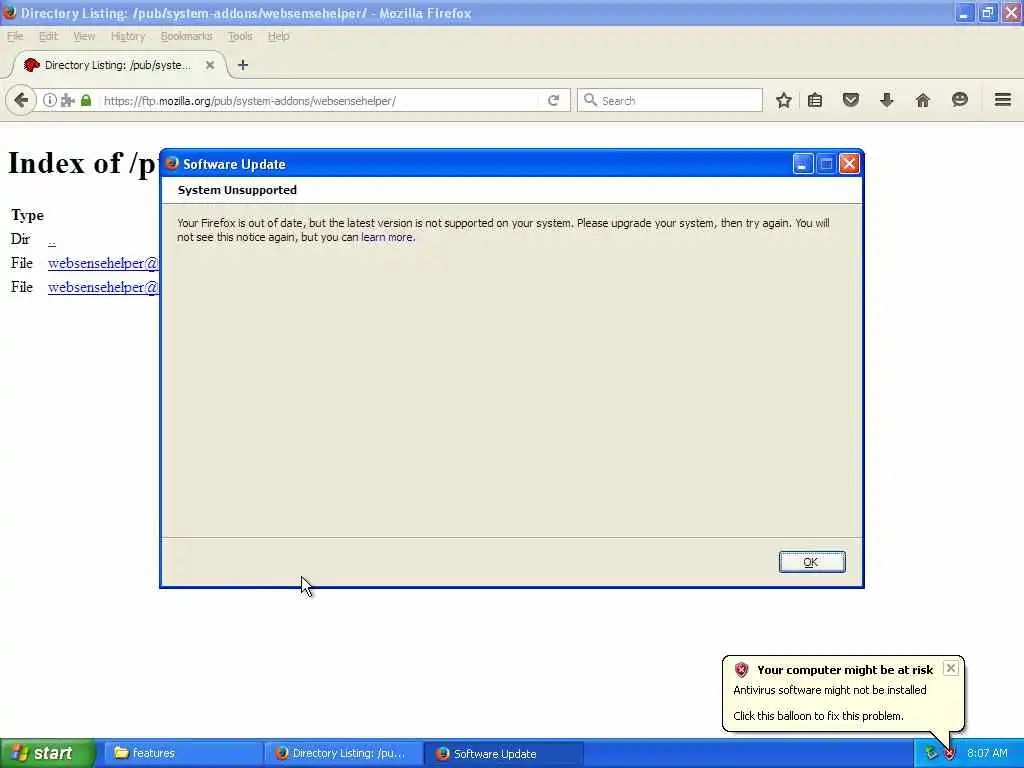Click the chat smiley icon in the toolbar
Image resolution: width=1024 pixels, height=768 pixels.
959,100
